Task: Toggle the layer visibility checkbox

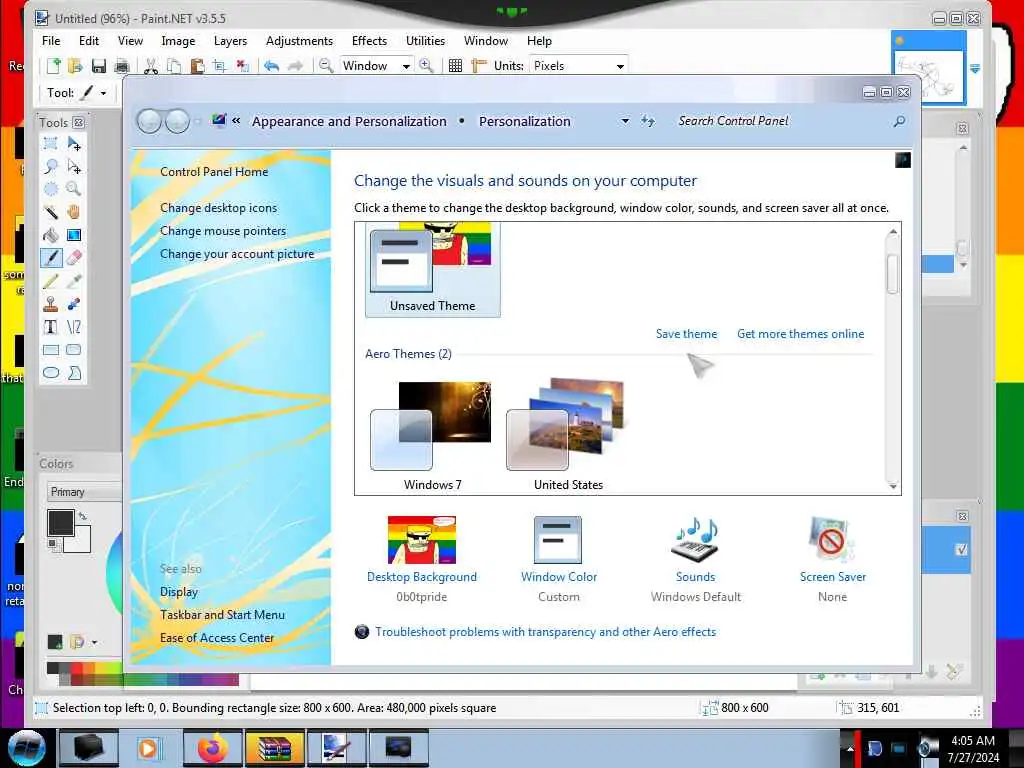Action: pyautogui.click(x=961, y=550)
